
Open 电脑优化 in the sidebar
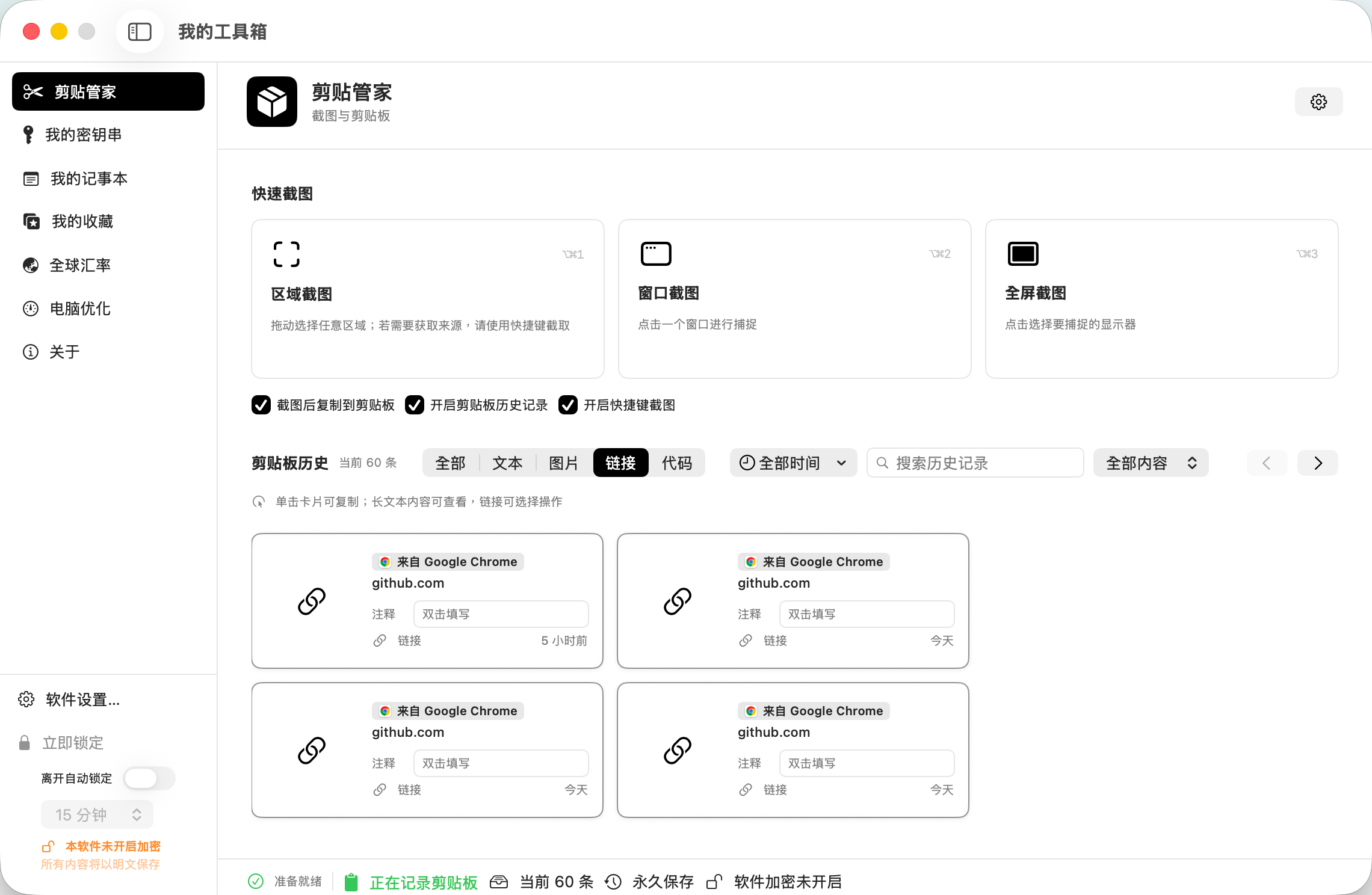coord(108,309)
